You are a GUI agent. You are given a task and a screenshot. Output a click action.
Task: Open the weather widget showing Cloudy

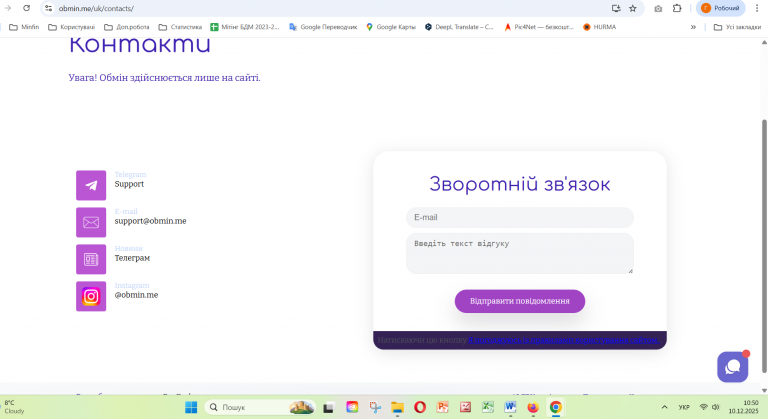pos(15,407)
